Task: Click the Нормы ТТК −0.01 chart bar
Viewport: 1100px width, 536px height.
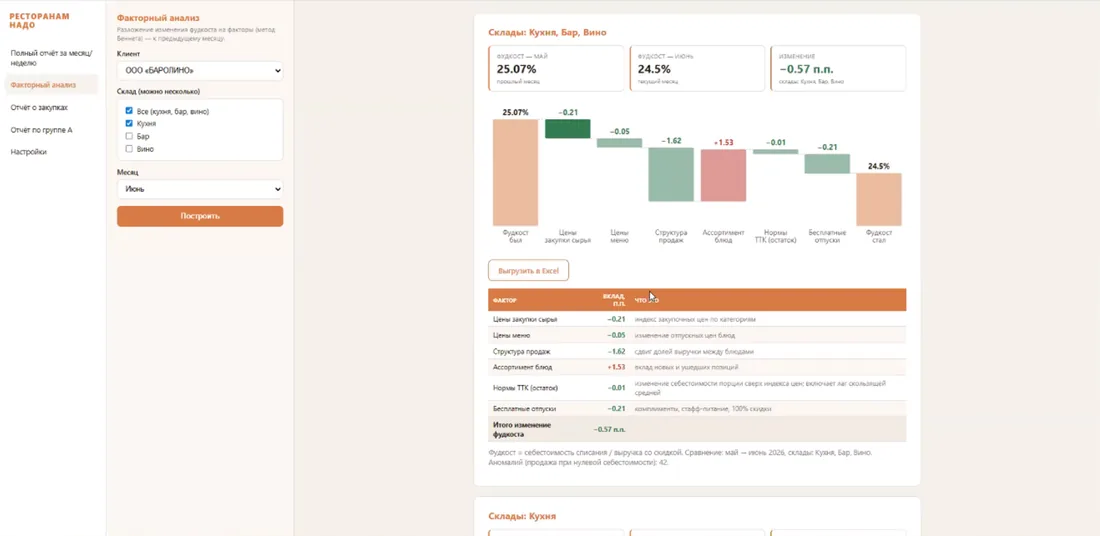Action: tap(775, 152)
